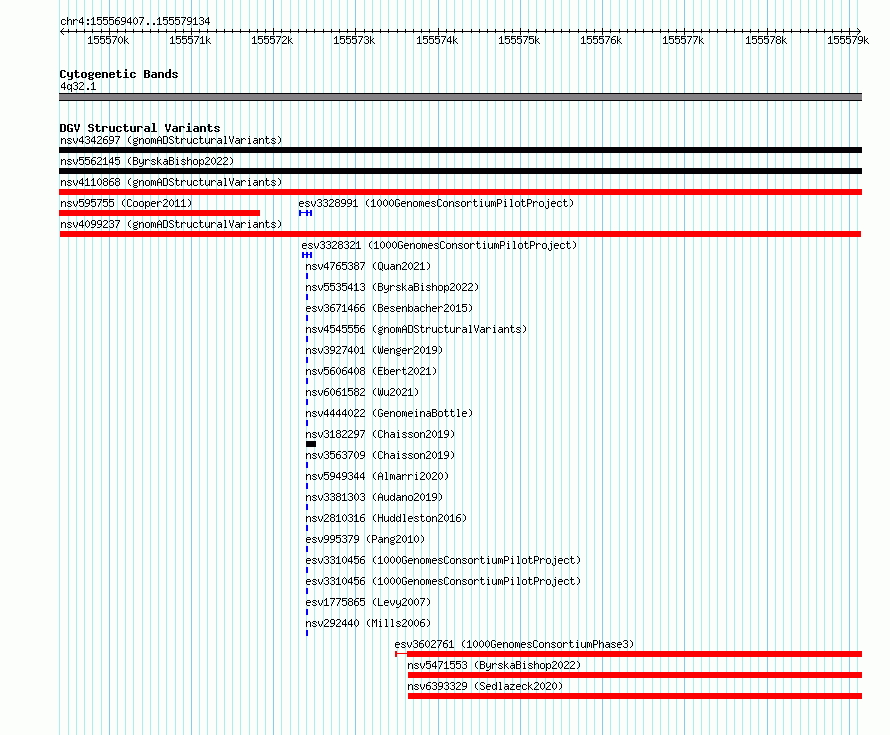Click the 4q32.1 cytogenetic band bar

click(460, 97)
